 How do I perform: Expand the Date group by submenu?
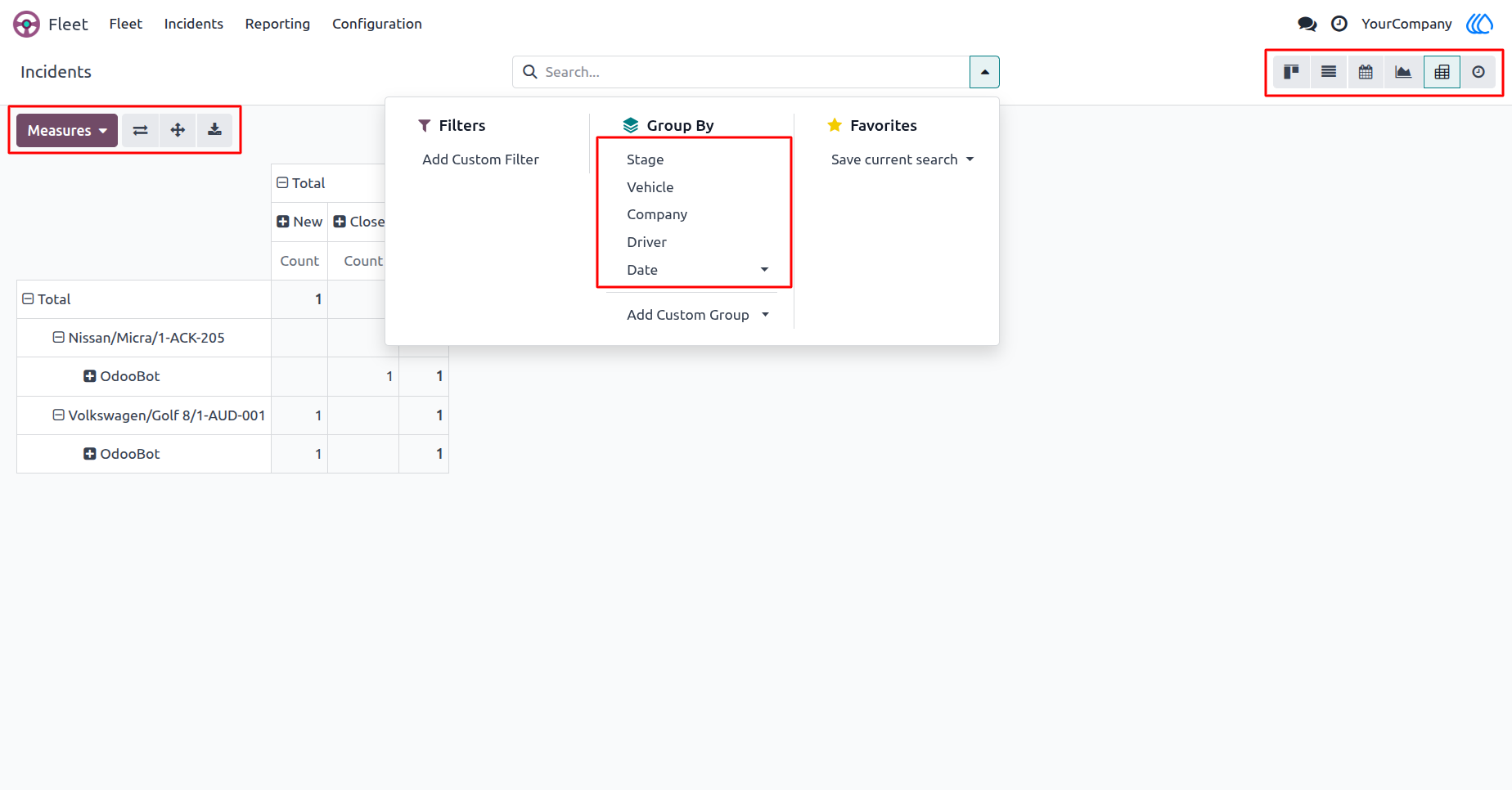tap(695, 270)
